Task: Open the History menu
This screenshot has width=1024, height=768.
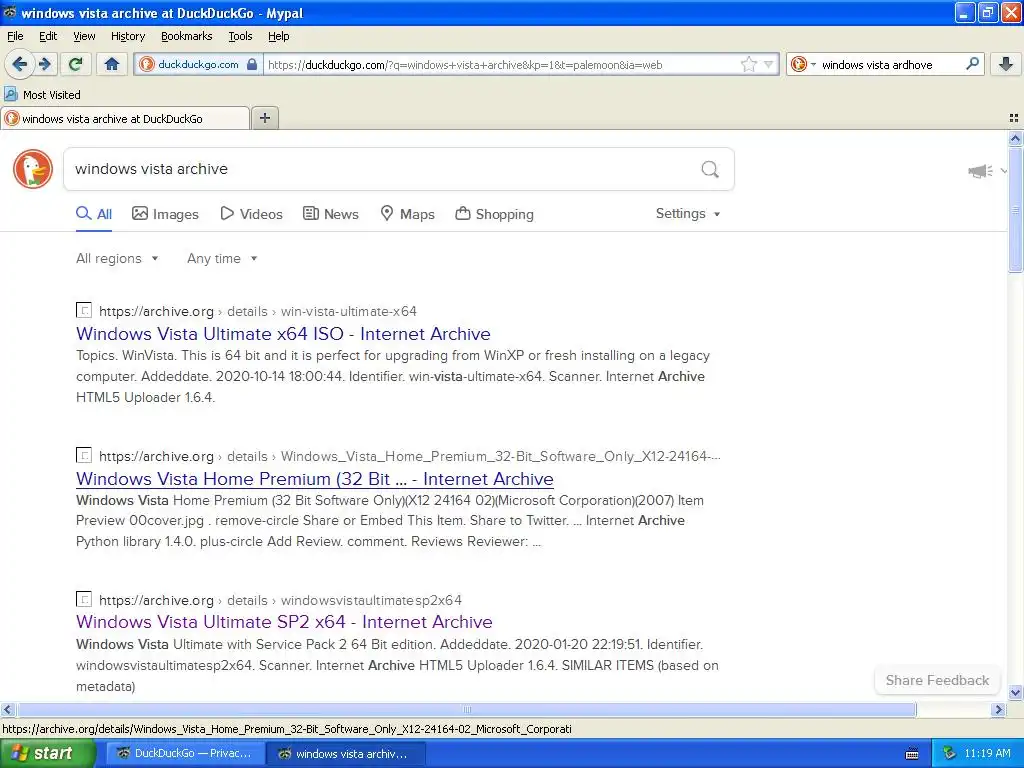Action: tap(127, 36)
